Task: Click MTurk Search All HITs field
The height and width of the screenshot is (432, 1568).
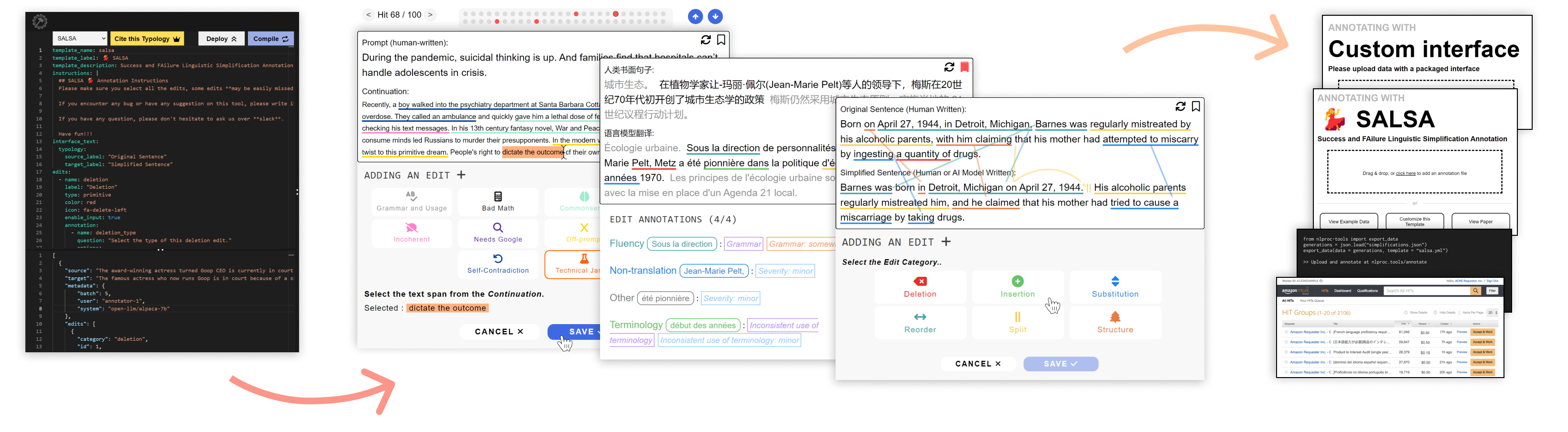Action: pyautogui.click(x=1428, y=291)
